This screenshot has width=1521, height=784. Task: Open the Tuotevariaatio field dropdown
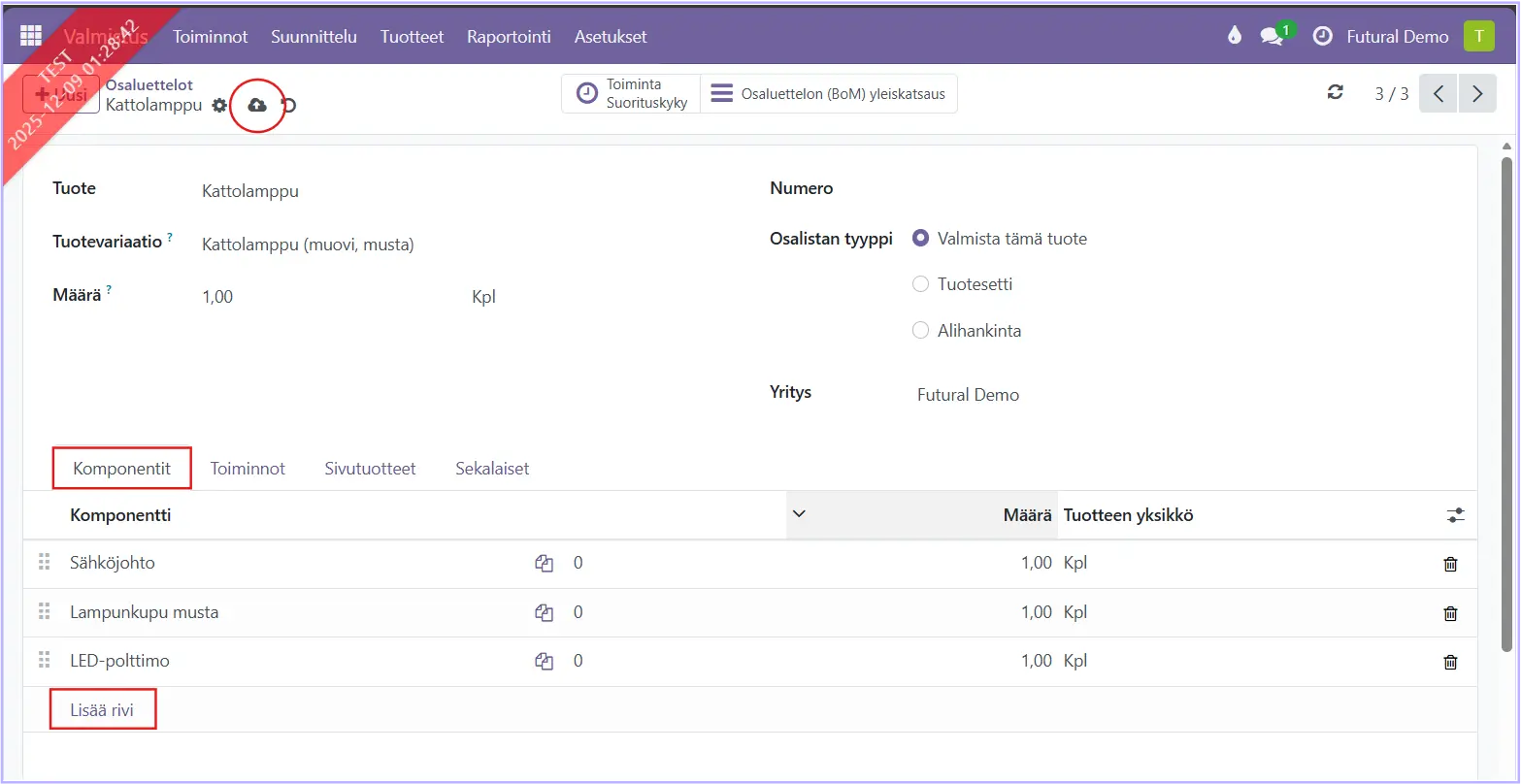pos(307,245)
